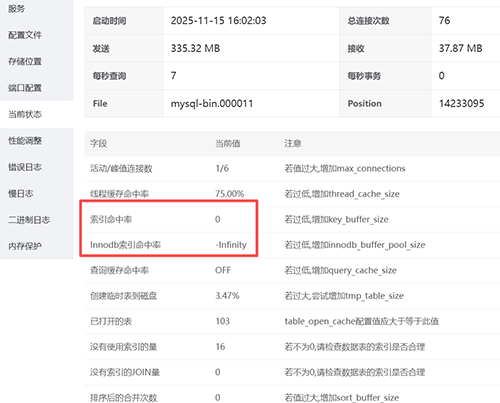This screenshot has width=500, height=403.
Task: Click the 总连接次数 value 76
Action: [x=444, y=21]
